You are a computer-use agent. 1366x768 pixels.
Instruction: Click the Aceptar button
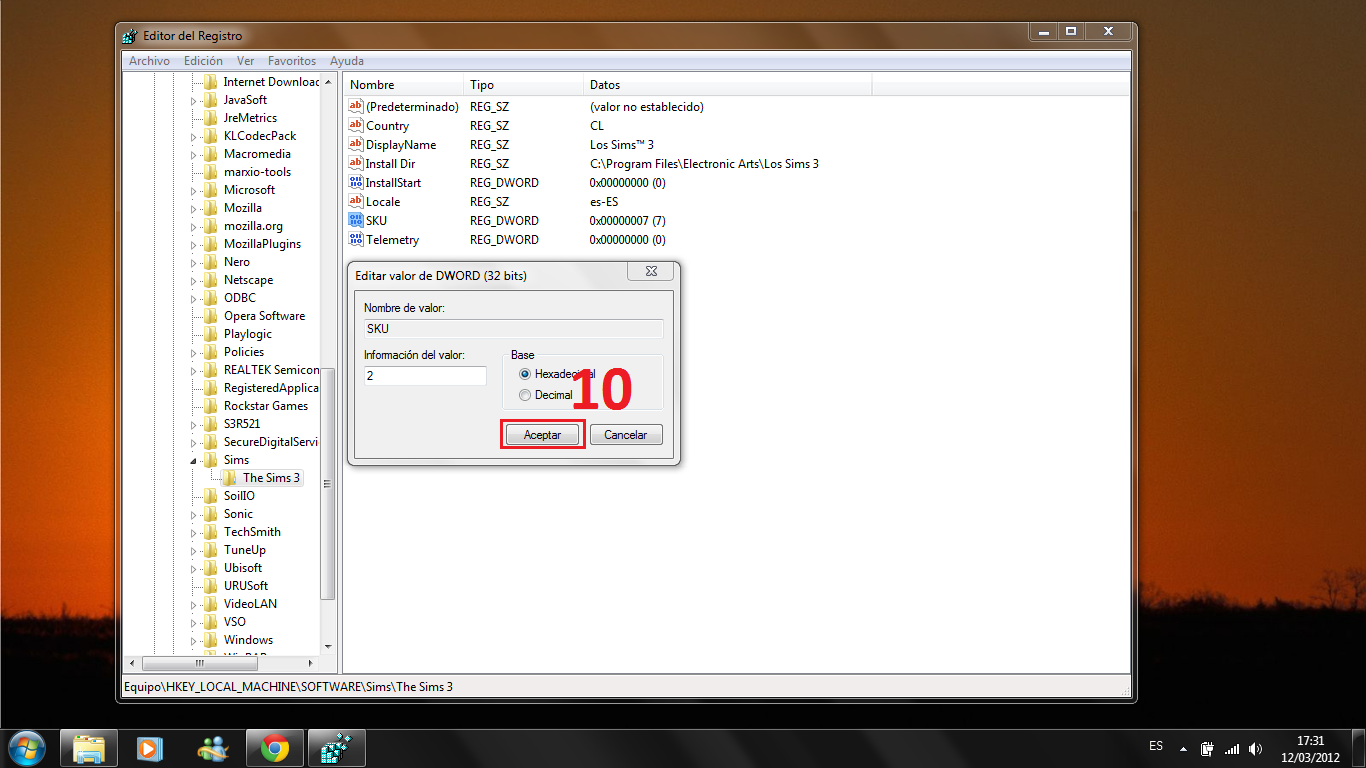pos(542,435)
